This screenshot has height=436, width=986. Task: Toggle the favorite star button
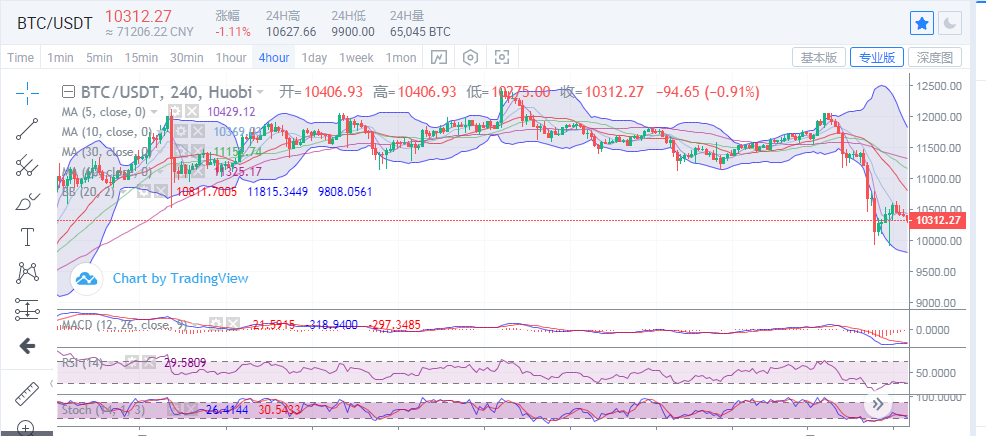coord(921,22)
